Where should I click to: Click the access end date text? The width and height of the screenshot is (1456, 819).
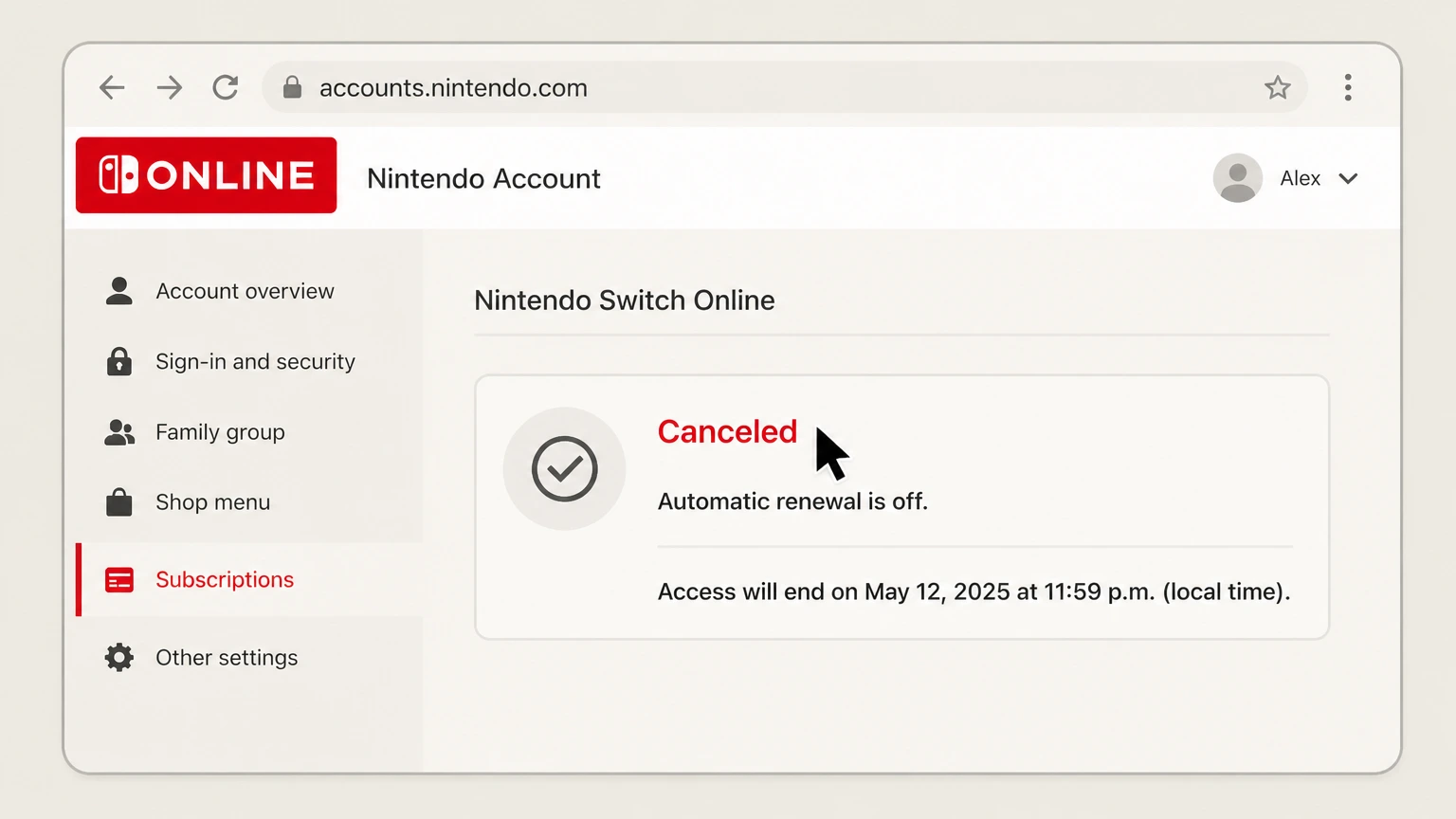point(974,591)
